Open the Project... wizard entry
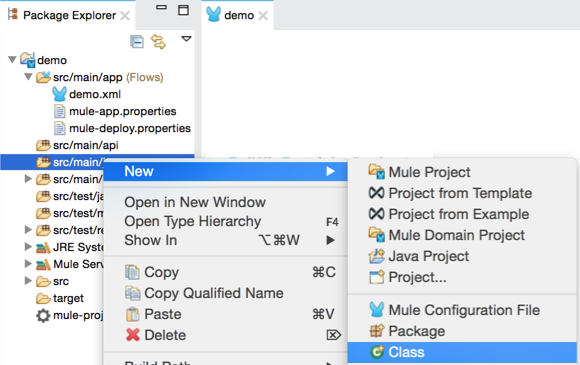580x365 pixels. [417, 277]
